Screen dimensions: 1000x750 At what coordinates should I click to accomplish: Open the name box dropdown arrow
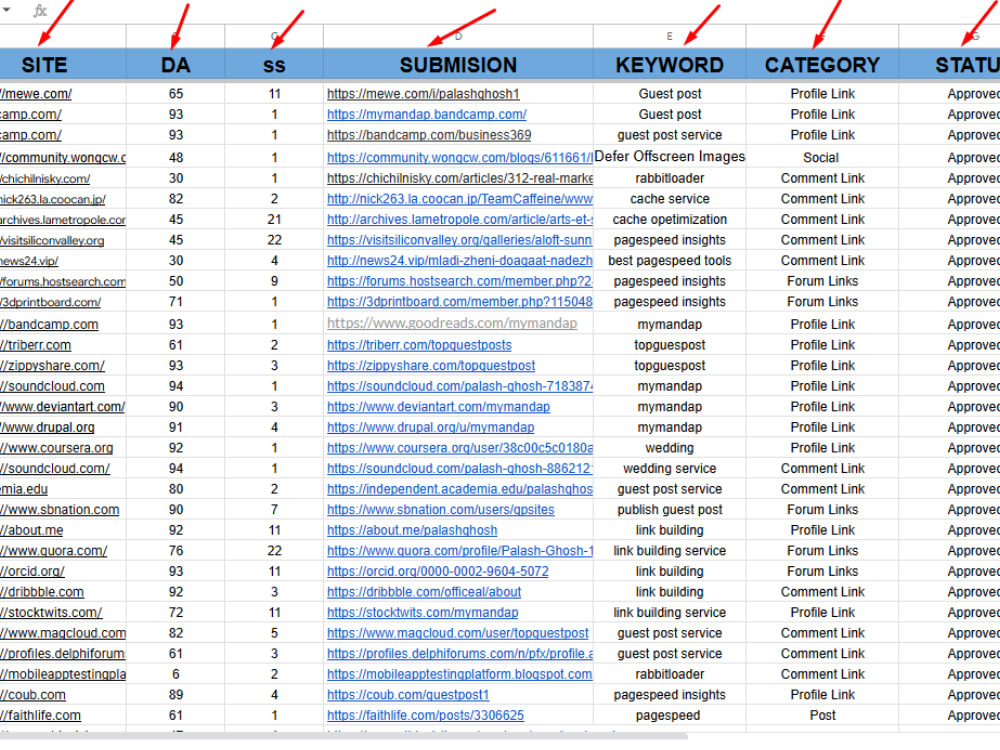pos(7,10)
